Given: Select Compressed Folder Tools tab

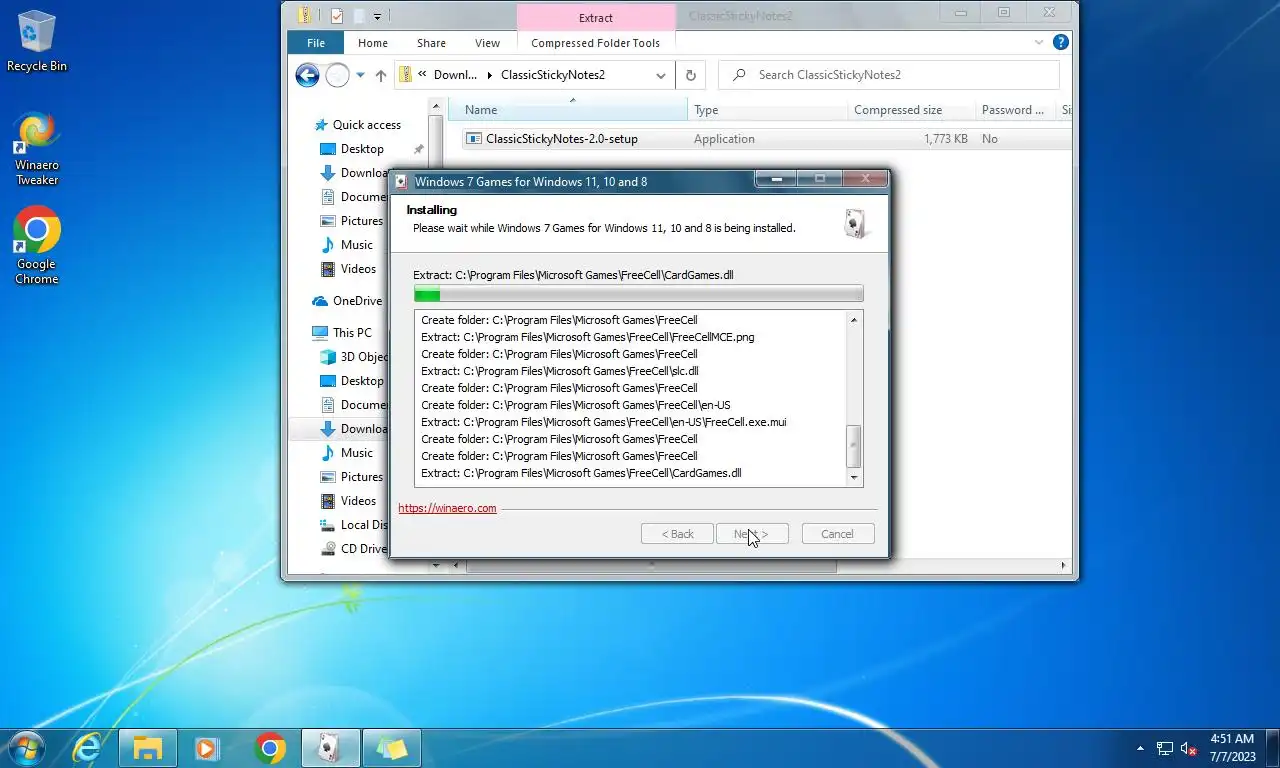Looking at the screenshot, I should click(x=596, y=43).
